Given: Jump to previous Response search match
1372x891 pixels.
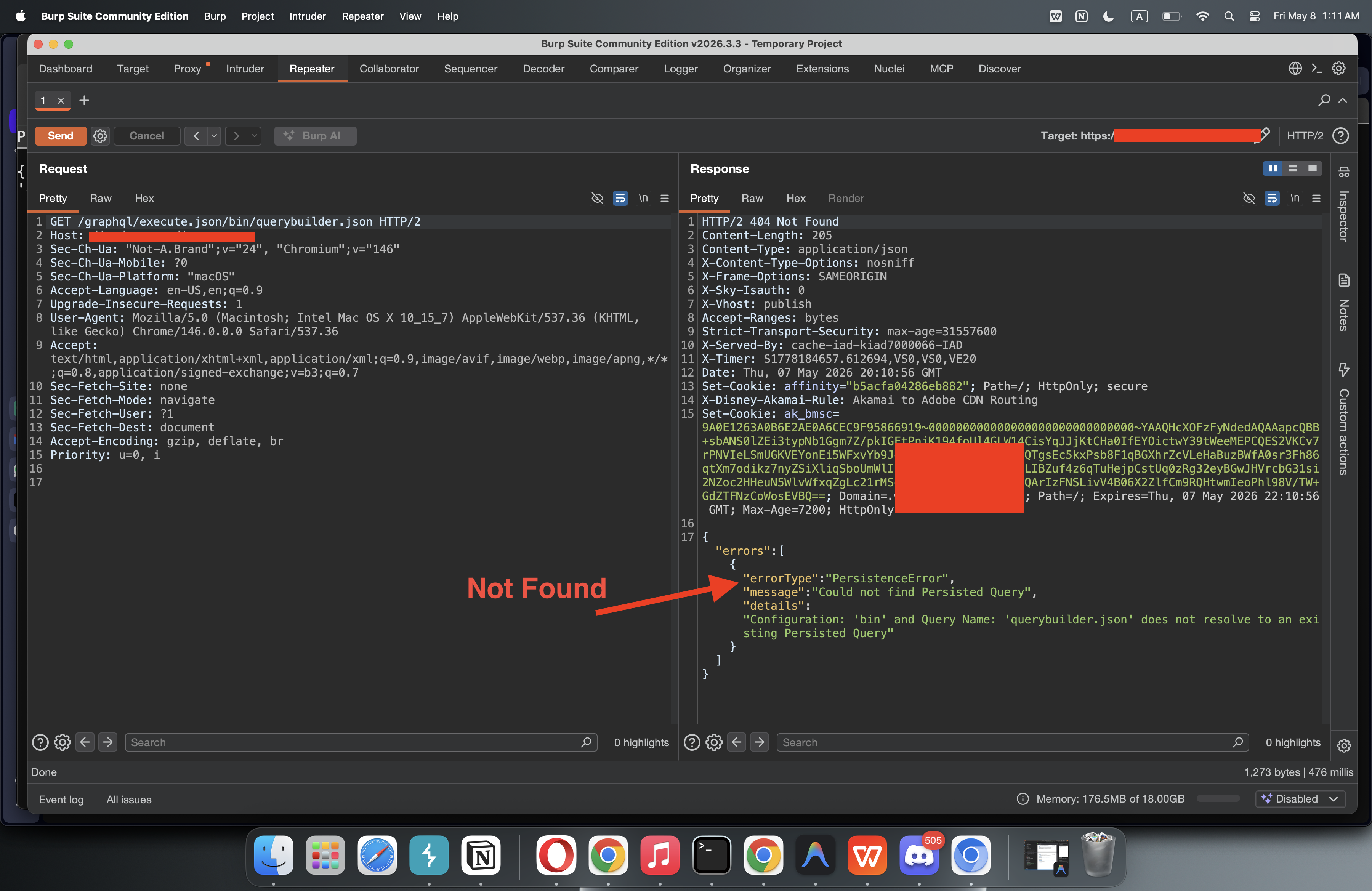Looking at the screenshot, I should pyautogui.click(x=737, y=742).
